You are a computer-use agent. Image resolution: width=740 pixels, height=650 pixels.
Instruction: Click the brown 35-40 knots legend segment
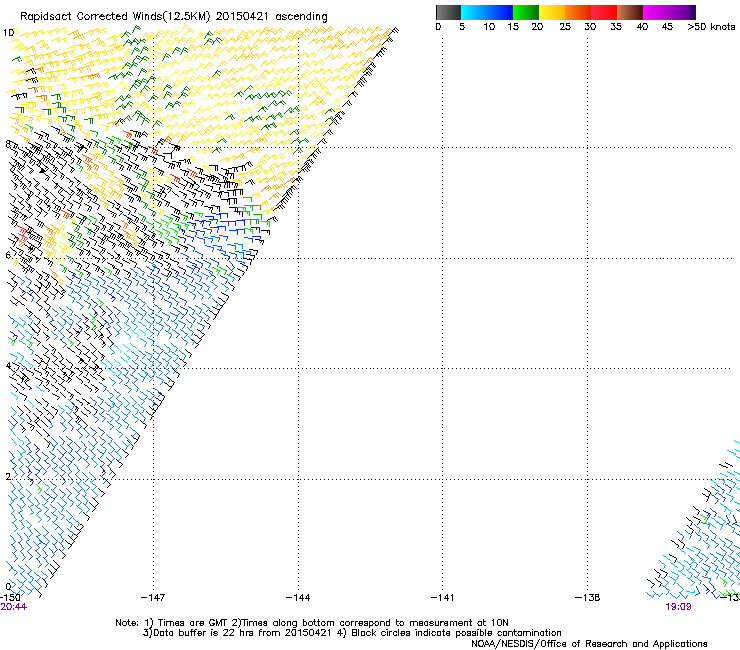[x=630, y=12]
